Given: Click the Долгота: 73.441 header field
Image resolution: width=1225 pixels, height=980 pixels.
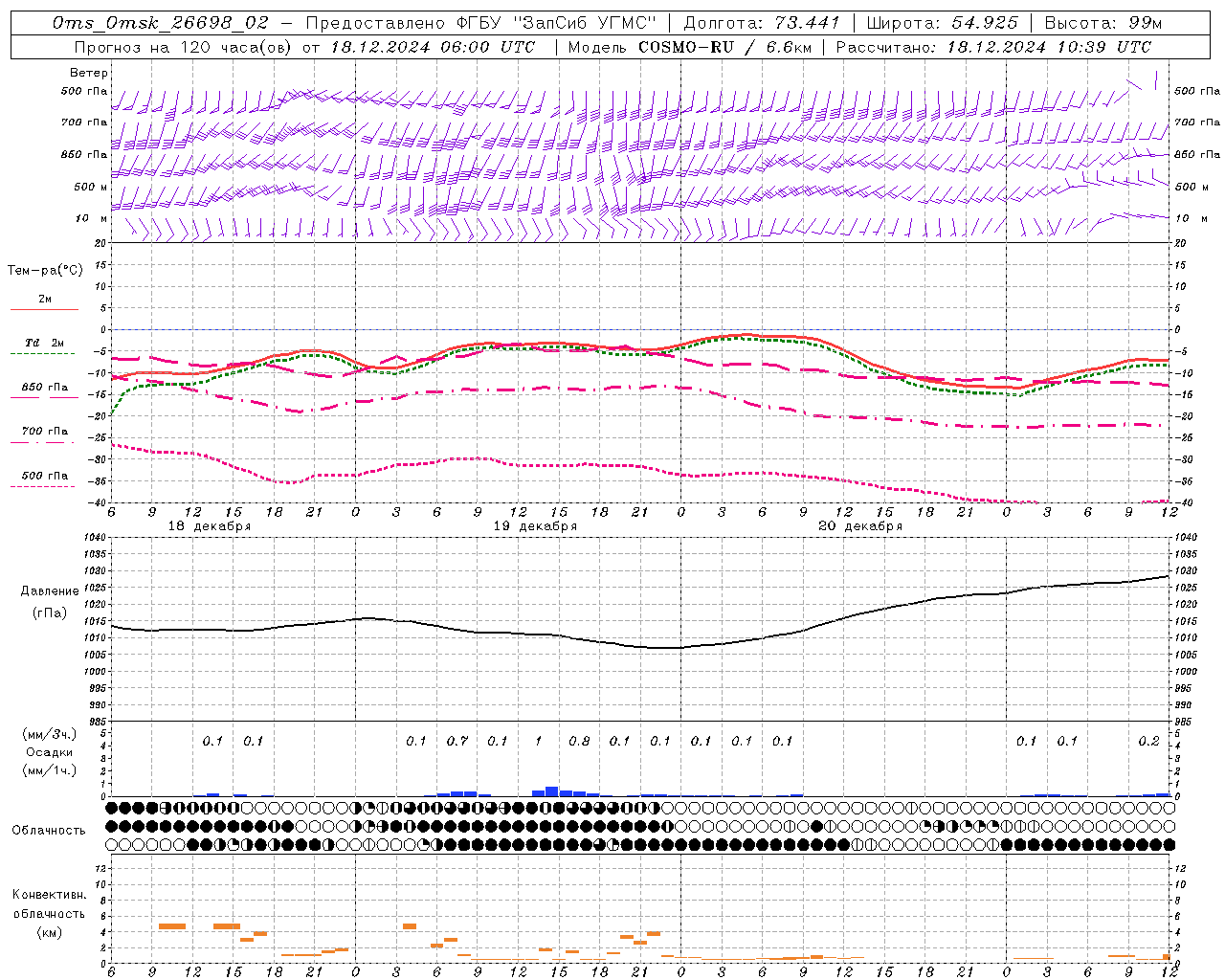Looking at the screenshot, I should pos(762,23).
